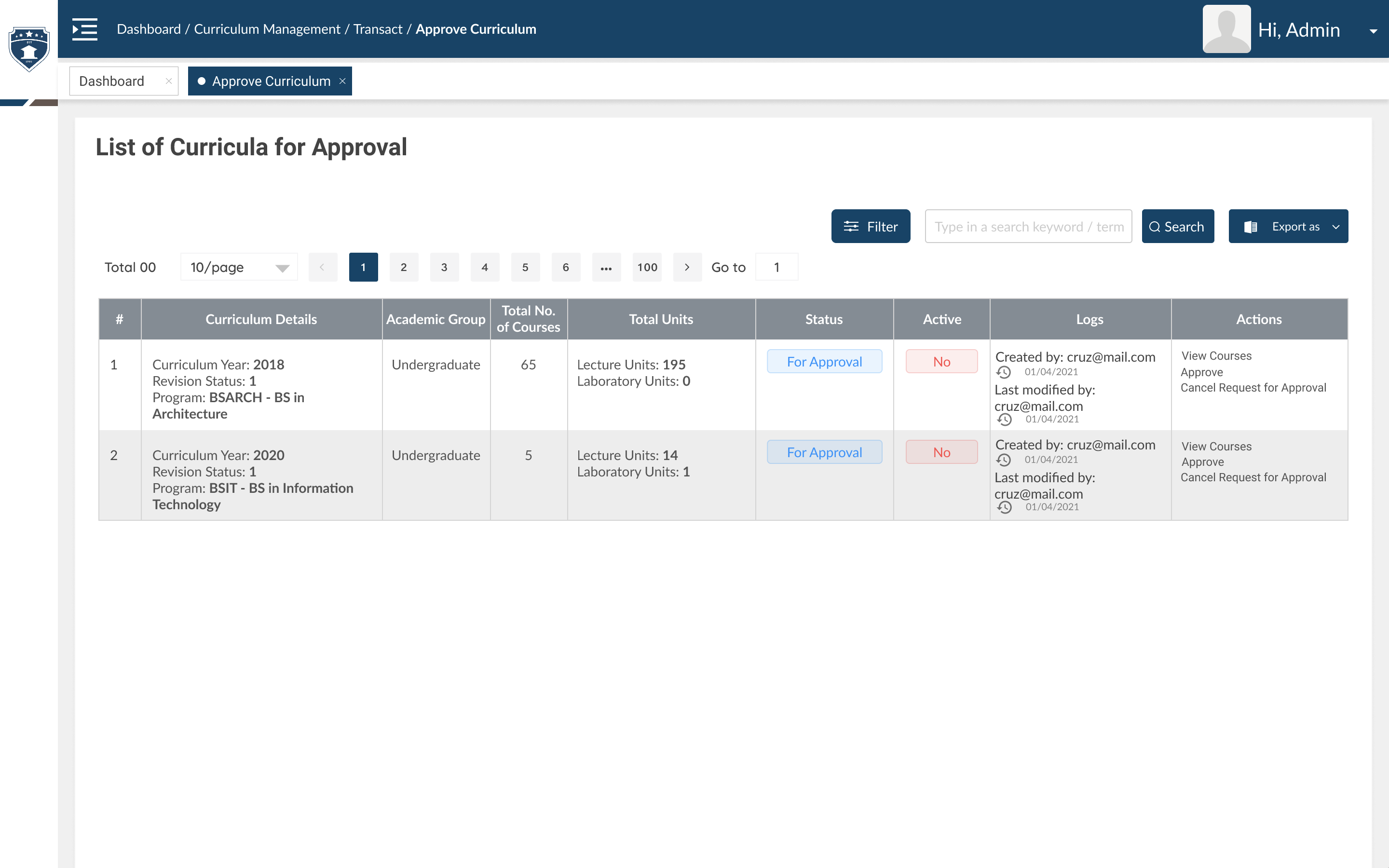Toggle the Active status for the 2018 BSARCH curriculum
This screenshot has width=1389, height=868.
pyautogui.click(x=941, y=361)
